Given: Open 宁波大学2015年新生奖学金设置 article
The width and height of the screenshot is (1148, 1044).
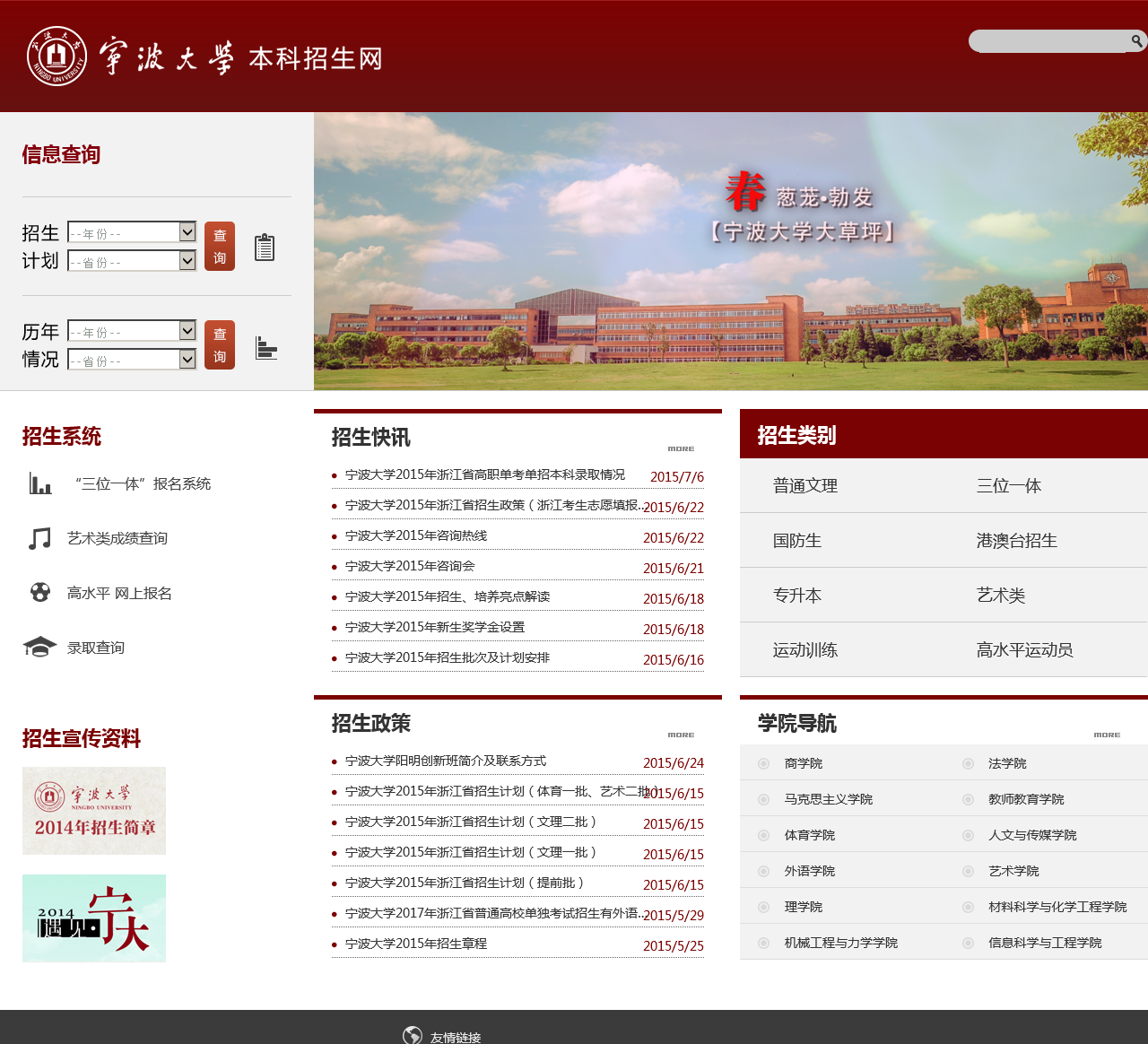Looking at the screenshot, I should [435, 627].
